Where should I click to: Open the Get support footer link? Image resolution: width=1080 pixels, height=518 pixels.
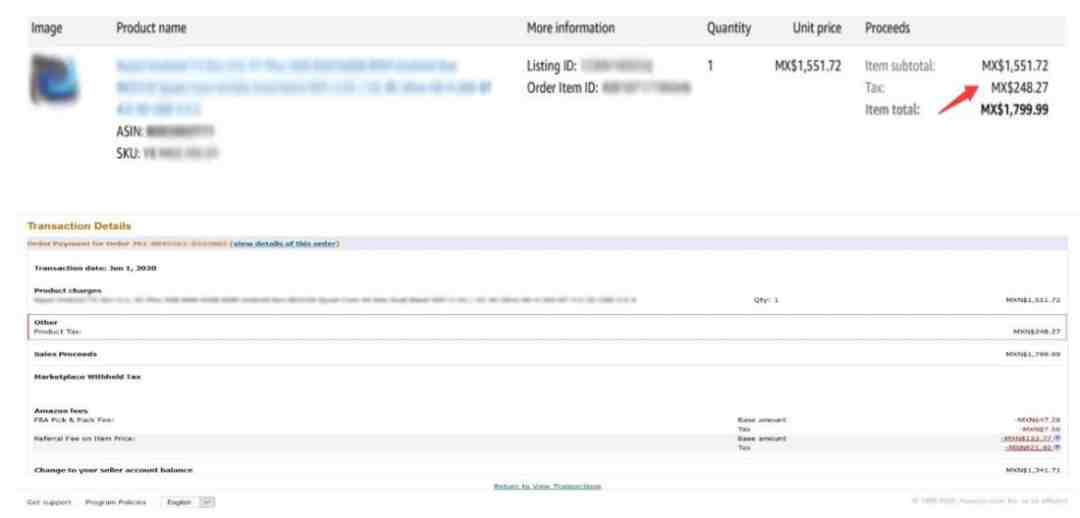click(x=48, y=502)
